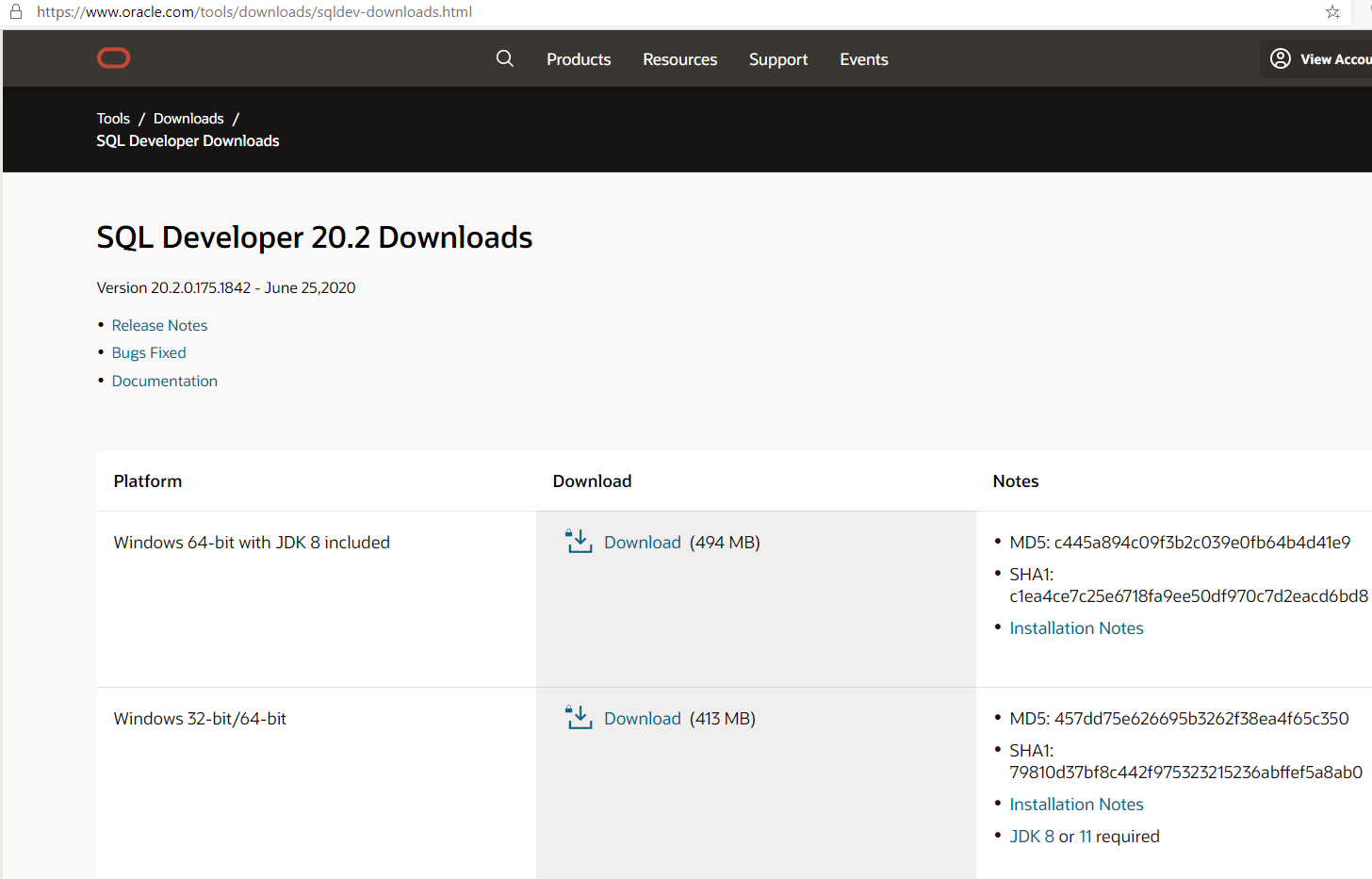
Task: Click the Platform column header
Action: 148,480
